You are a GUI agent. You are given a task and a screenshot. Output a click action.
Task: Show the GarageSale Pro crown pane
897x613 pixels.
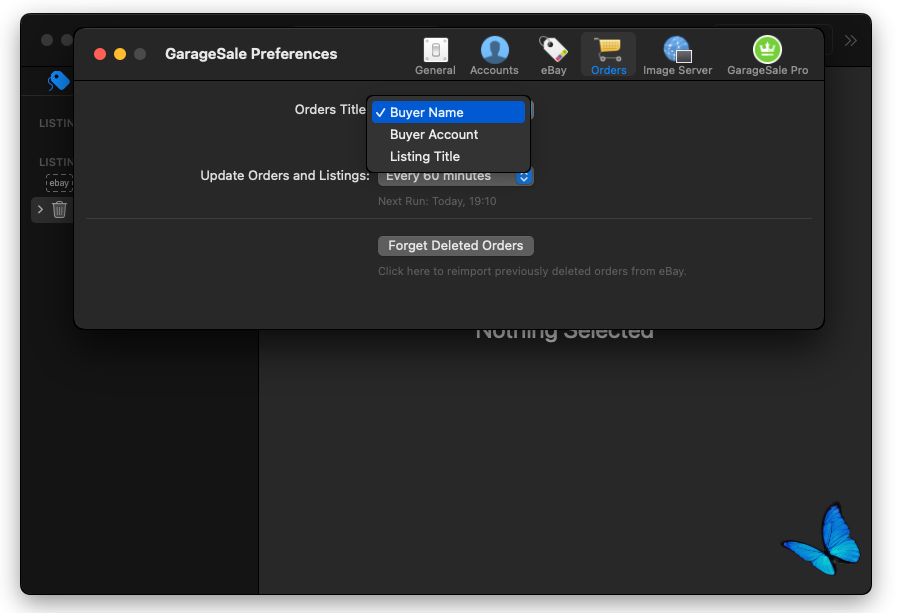[767, 56]
